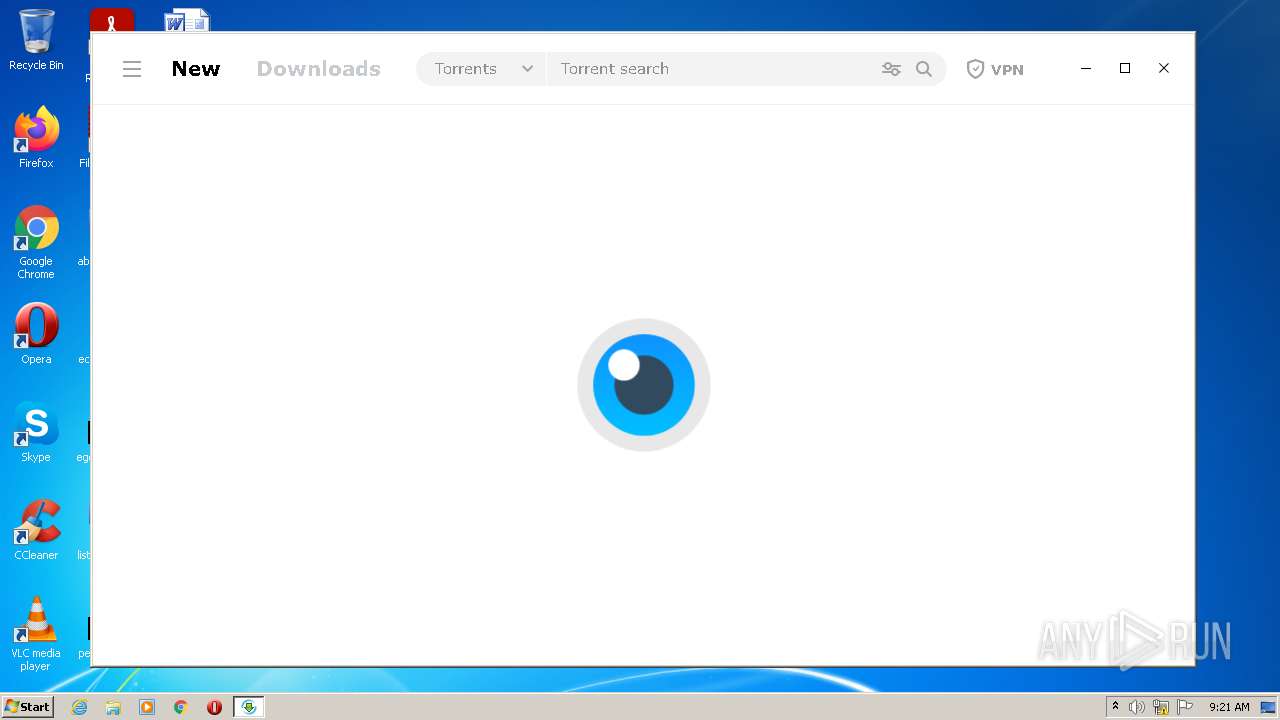This screenshot has height=720, width=1280.
Task: Launch VLC media player shortcut
Action: [36, 634]
